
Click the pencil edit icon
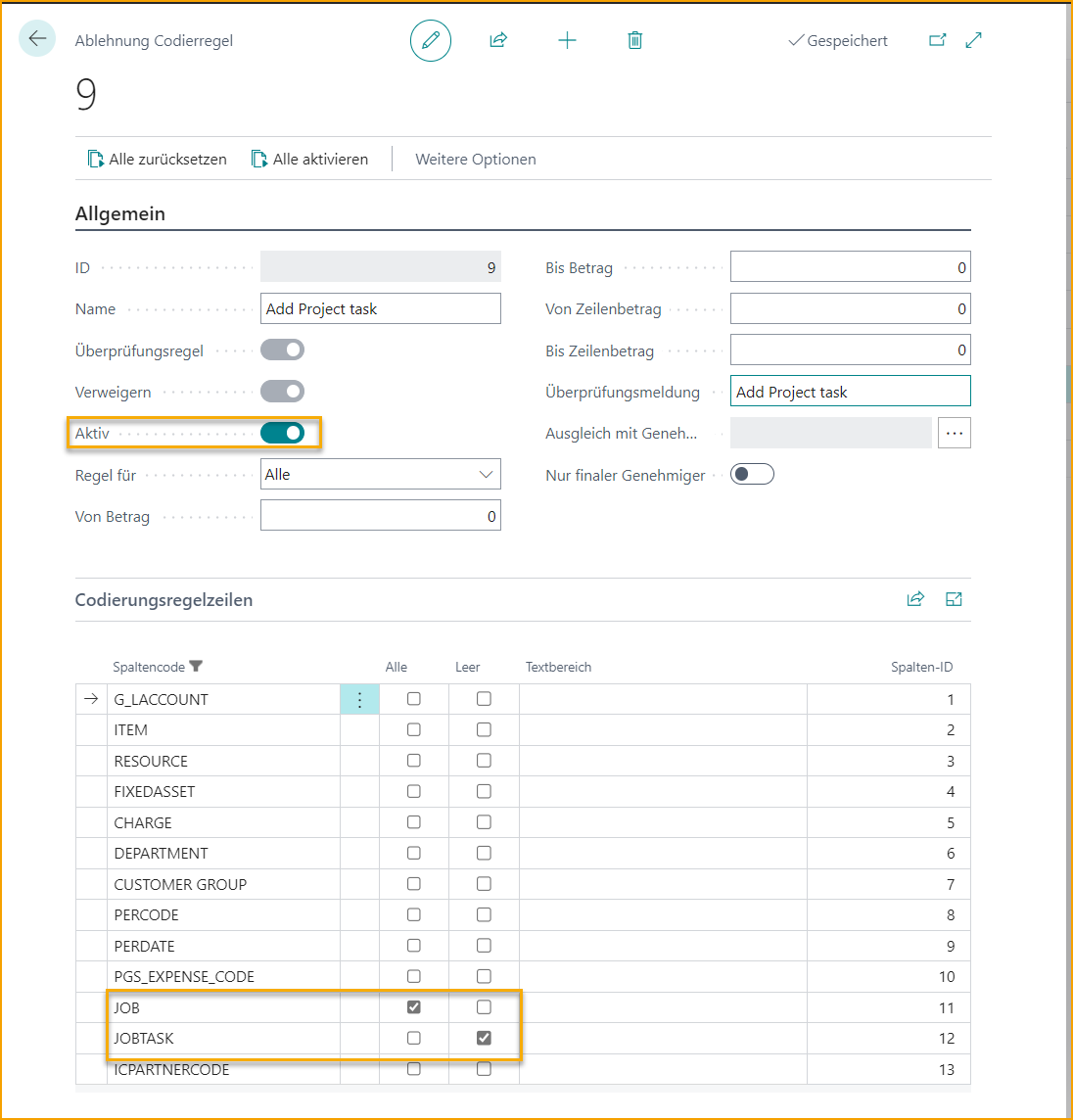point(431,40)
